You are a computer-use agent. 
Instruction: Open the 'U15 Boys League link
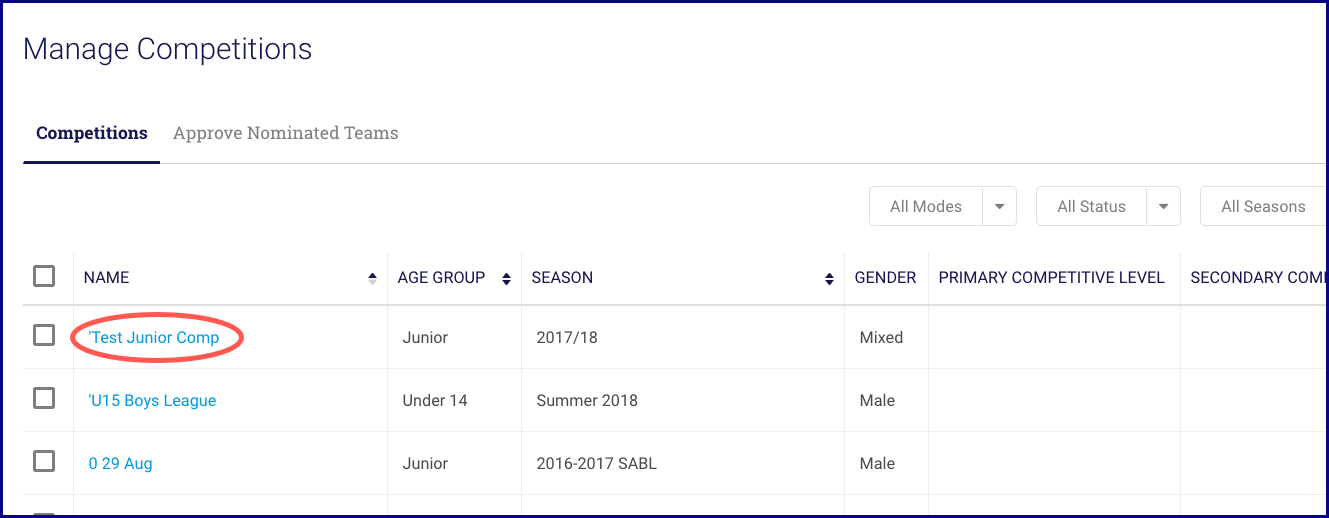point(152,401)
